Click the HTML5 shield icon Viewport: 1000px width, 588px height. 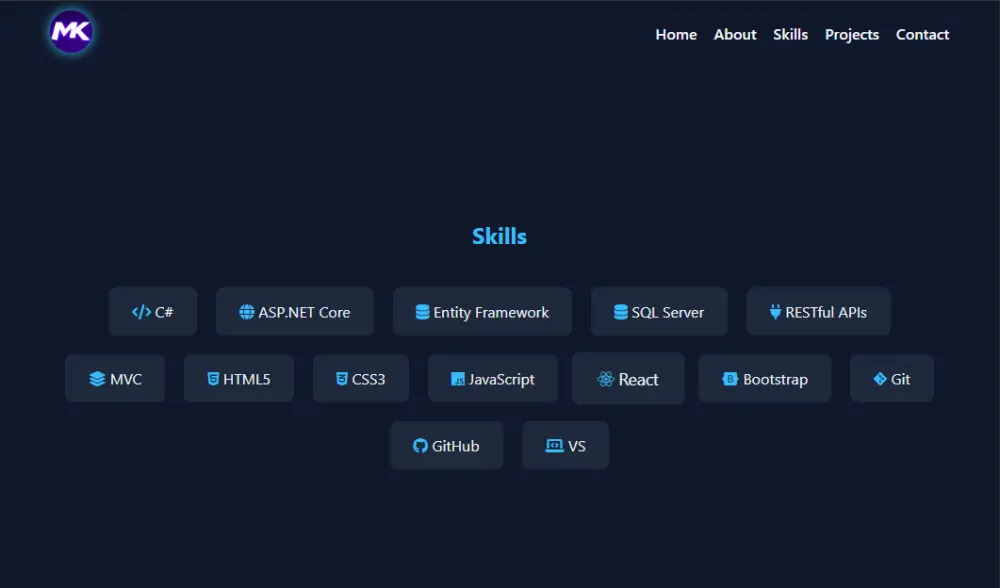click(214, 378)
